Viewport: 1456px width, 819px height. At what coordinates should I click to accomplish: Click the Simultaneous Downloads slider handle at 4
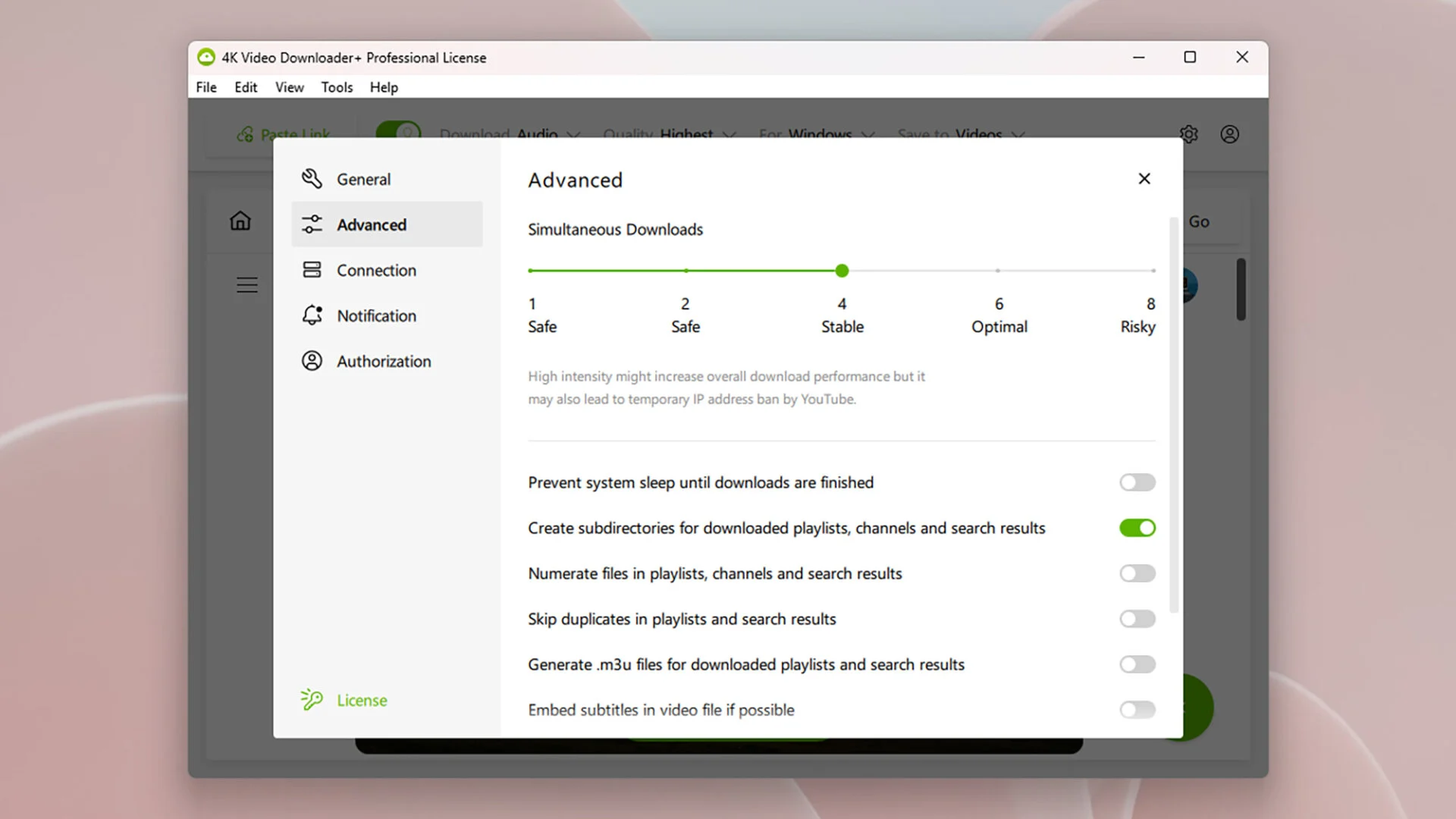(x=842, y=271)
